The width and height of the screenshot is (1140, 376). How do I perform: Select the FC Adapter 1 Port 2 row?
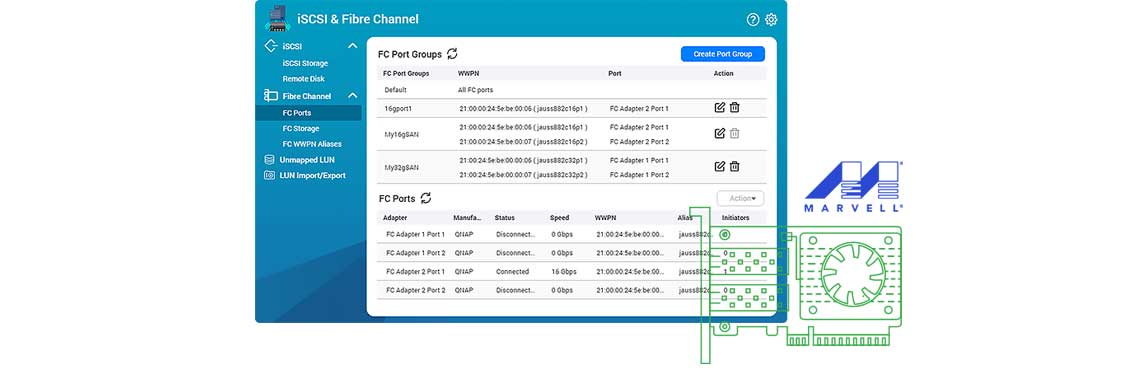coord(571,253)
